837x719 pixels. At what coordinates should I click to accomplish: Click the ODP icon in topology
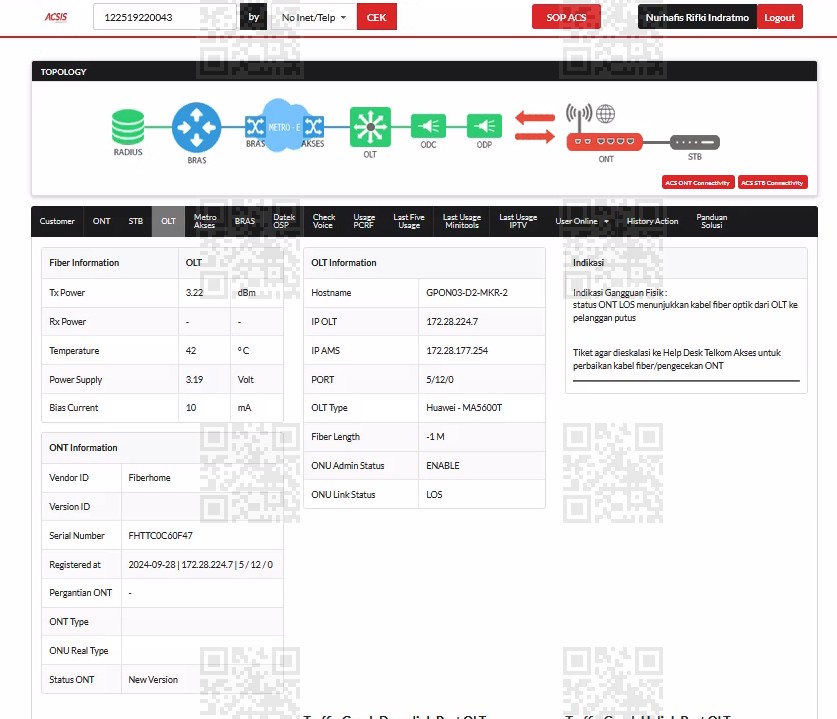484,126
